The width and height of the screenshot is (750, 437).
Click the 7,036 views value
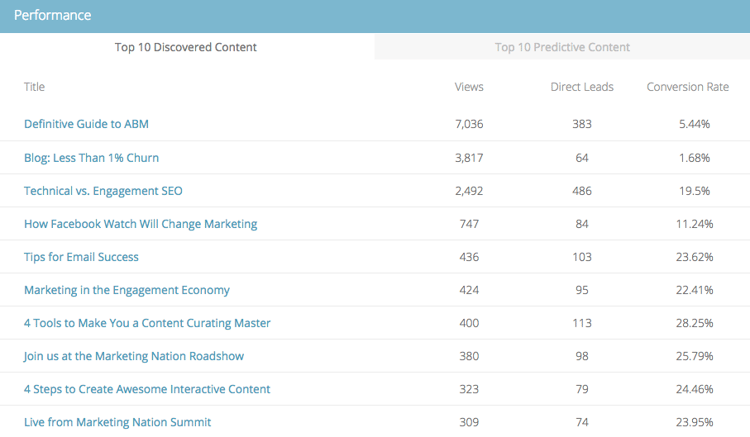469,124
